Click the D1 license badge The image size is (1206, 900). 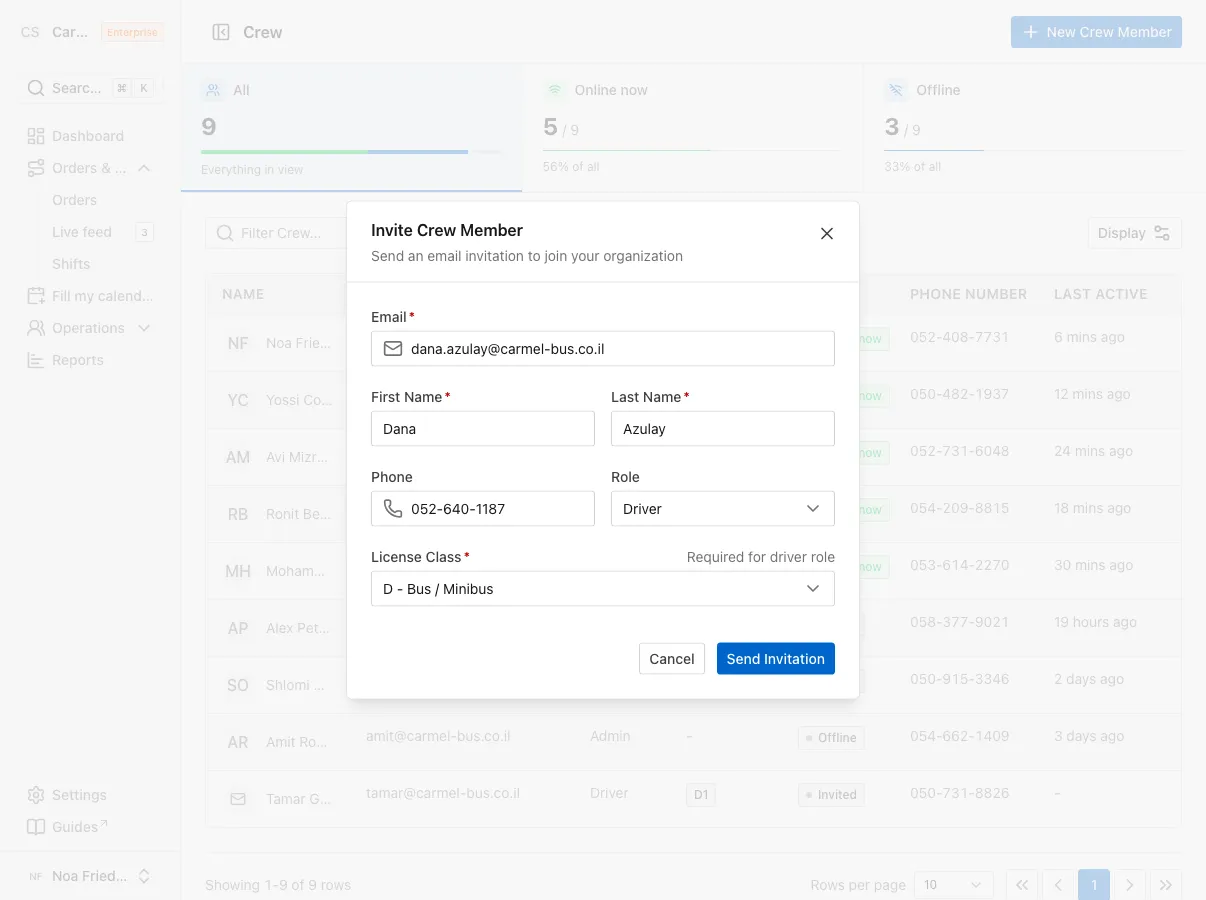(701, 795)
